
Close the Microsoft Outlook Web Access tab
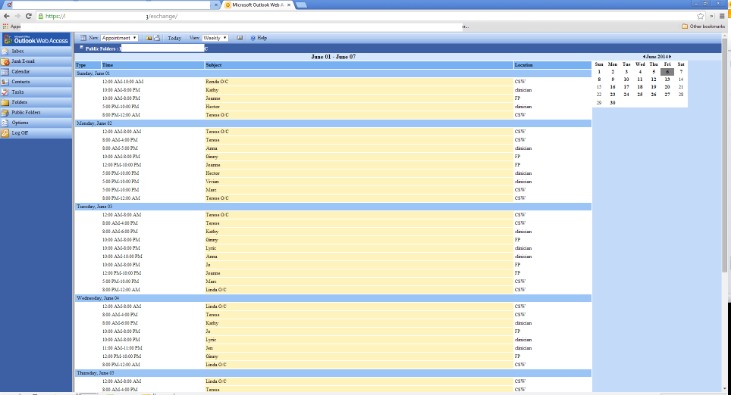[x=289, y=5]
